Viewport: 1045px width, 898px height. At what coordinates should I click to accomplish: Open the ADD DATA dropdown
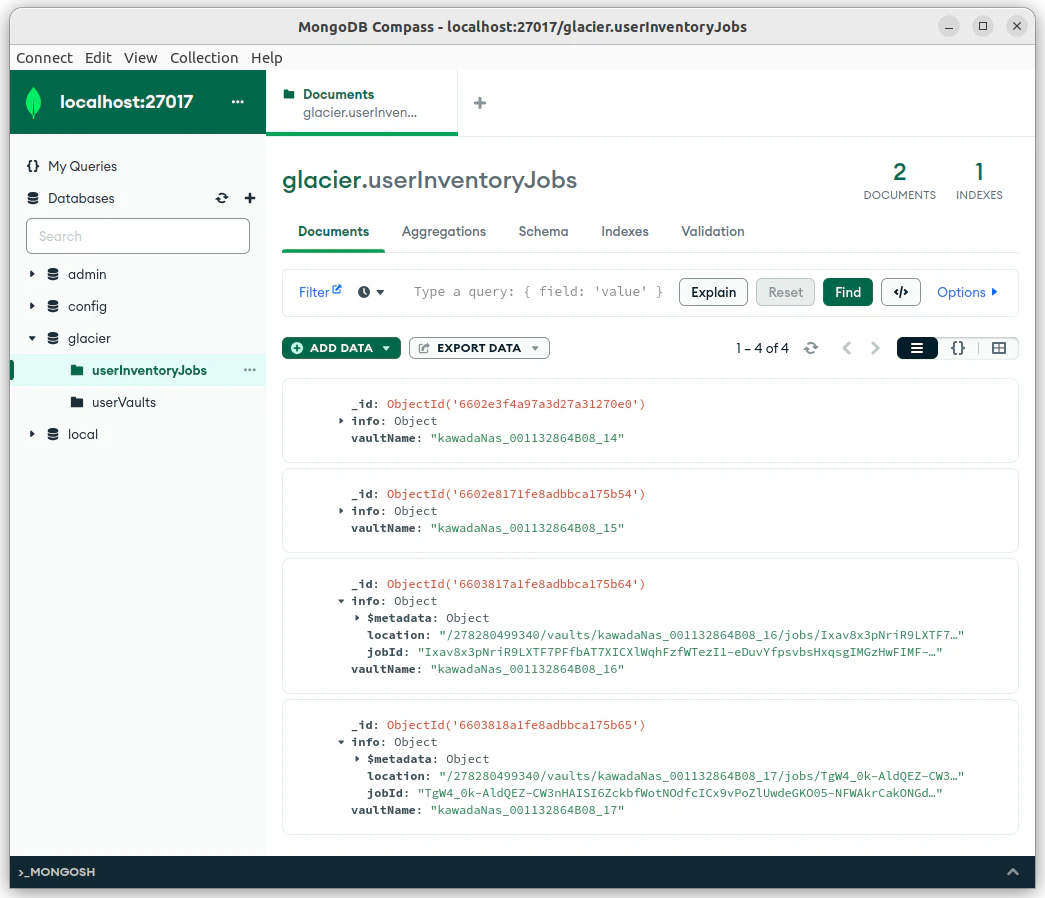click(341, 348)
